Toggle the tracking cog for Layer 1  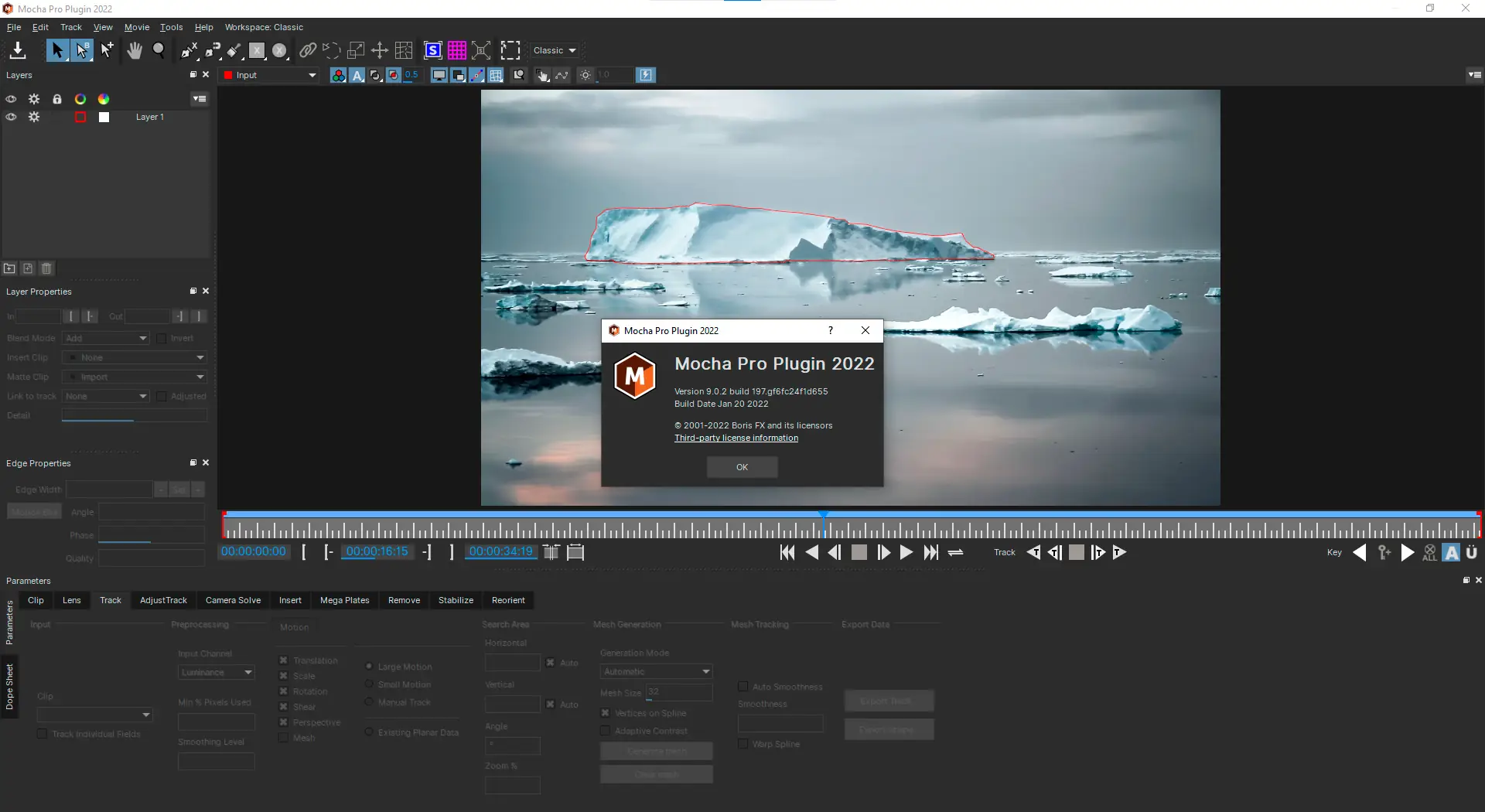tap(34, 117)
